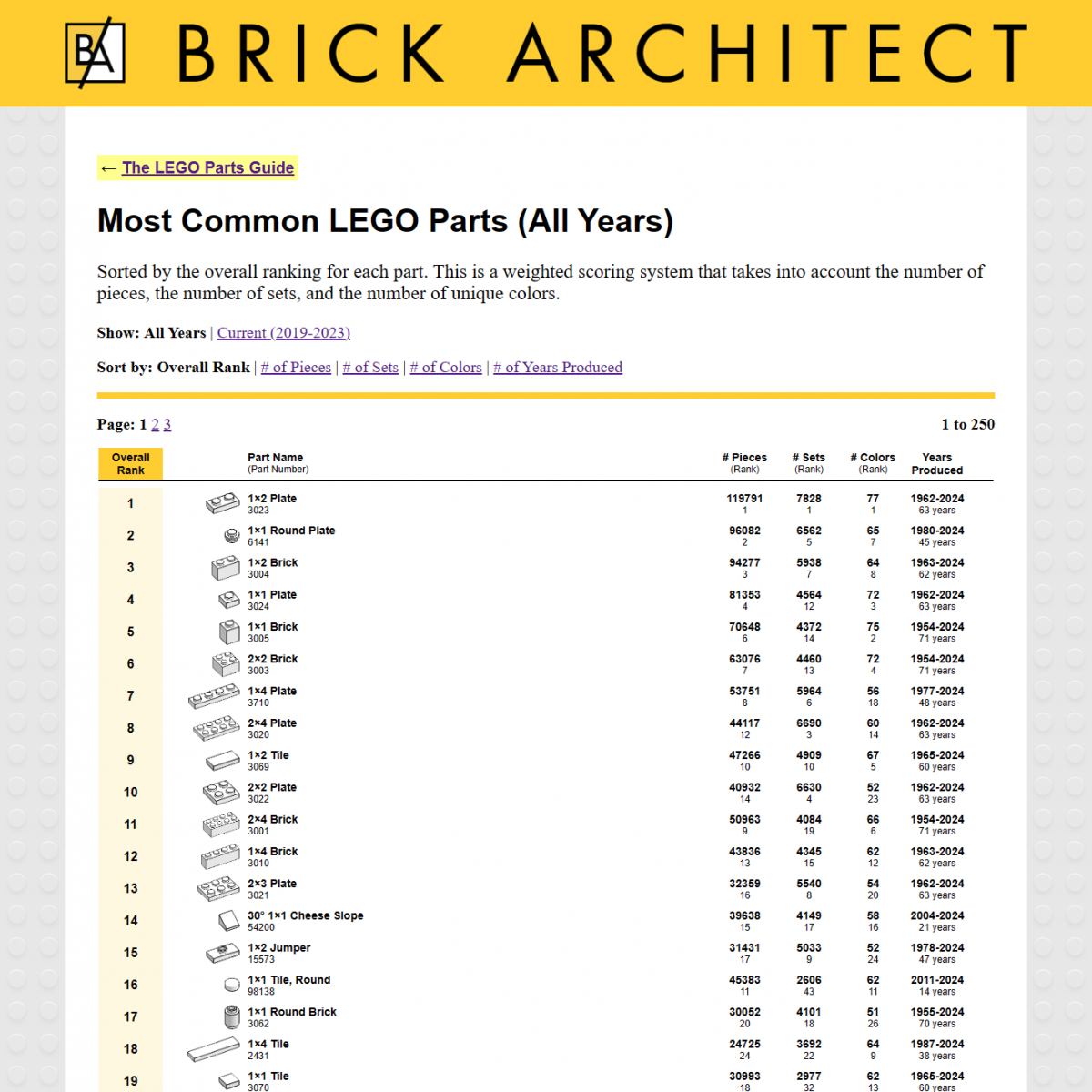
Task: Open The LEGO Parts Guide link
Action: coord(207,167)
